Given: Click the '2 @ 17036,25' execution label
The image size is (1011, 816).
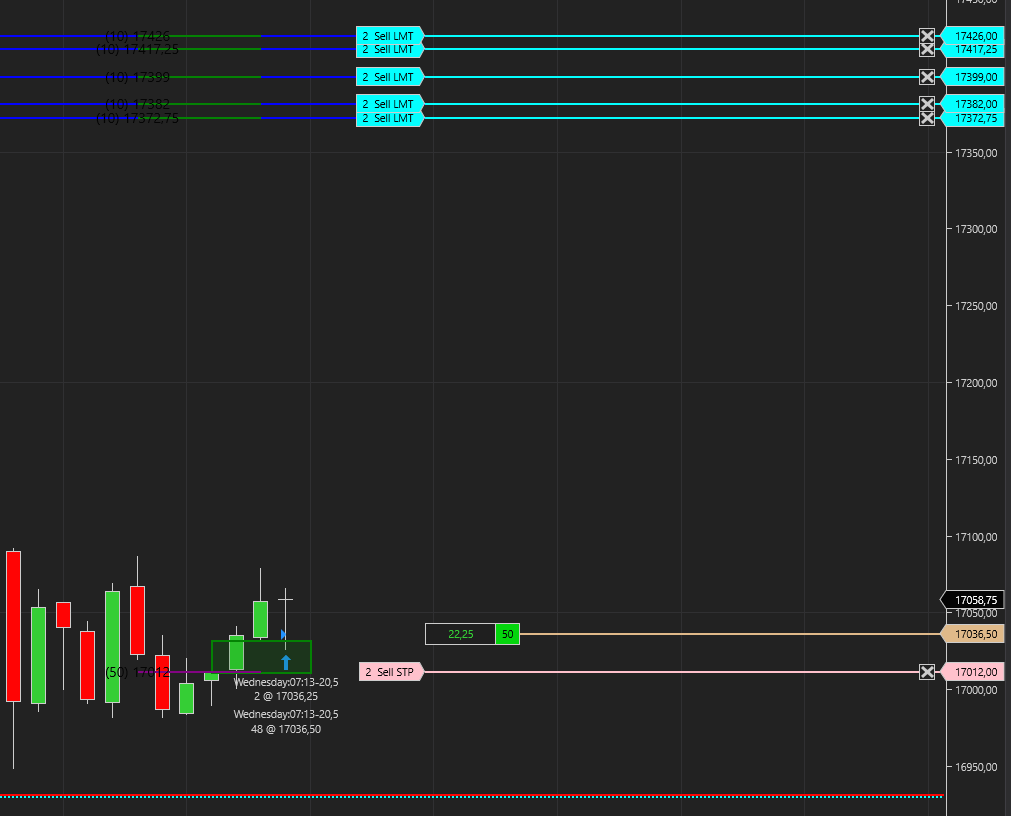Looking at the screenshot, I should coord(286,696).
